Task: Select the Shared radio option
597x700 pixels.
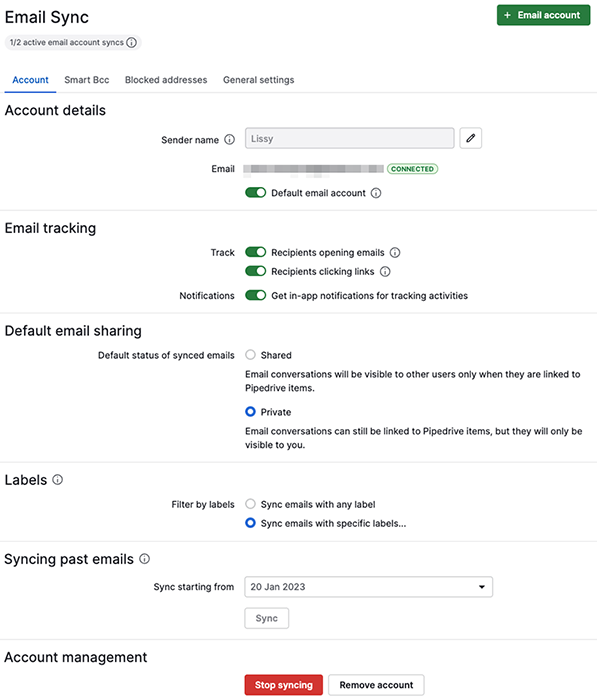Action: [250, 355]
